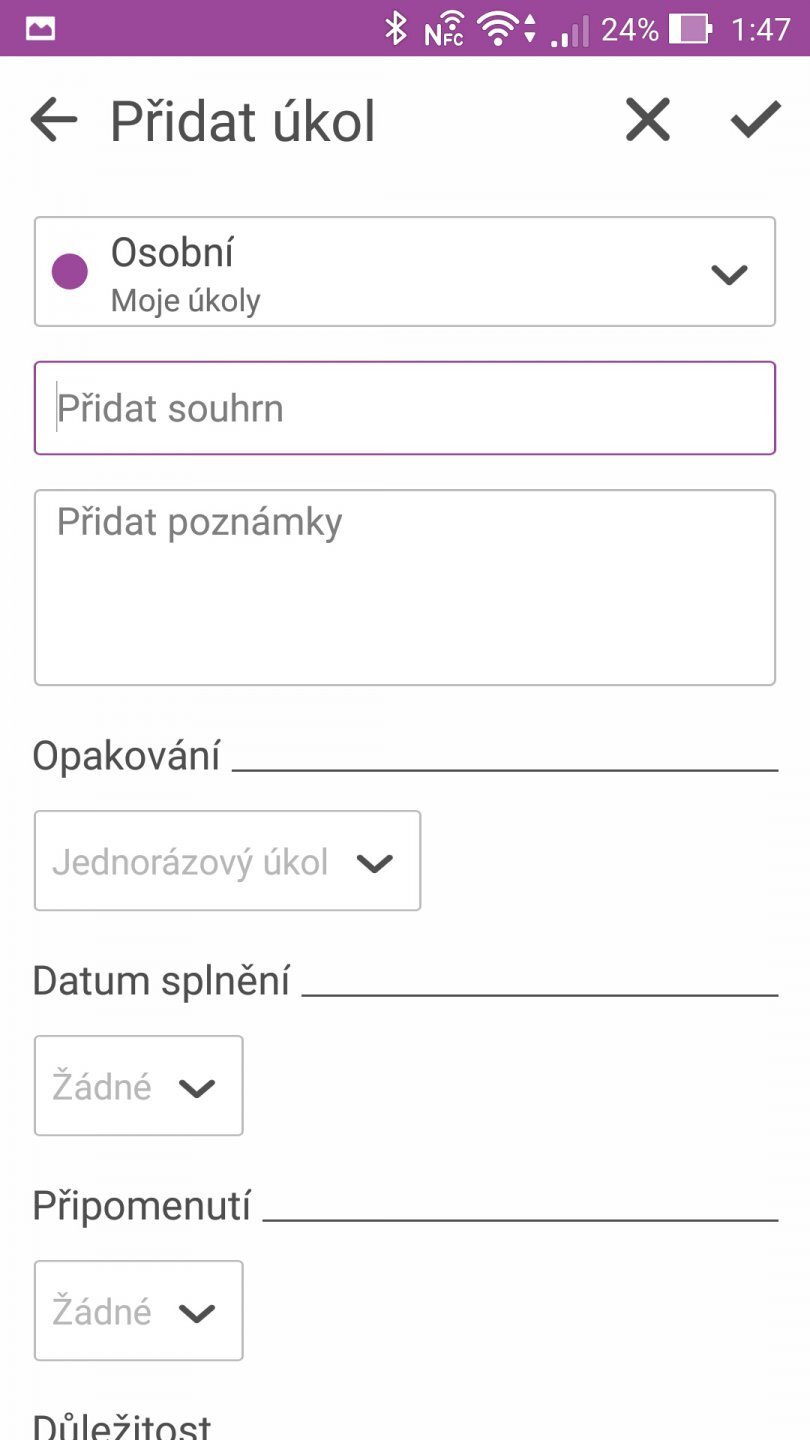Tap the NFC status bar icon
Image resolution: width=810 pixels, height=1440 pixels.
444,30
